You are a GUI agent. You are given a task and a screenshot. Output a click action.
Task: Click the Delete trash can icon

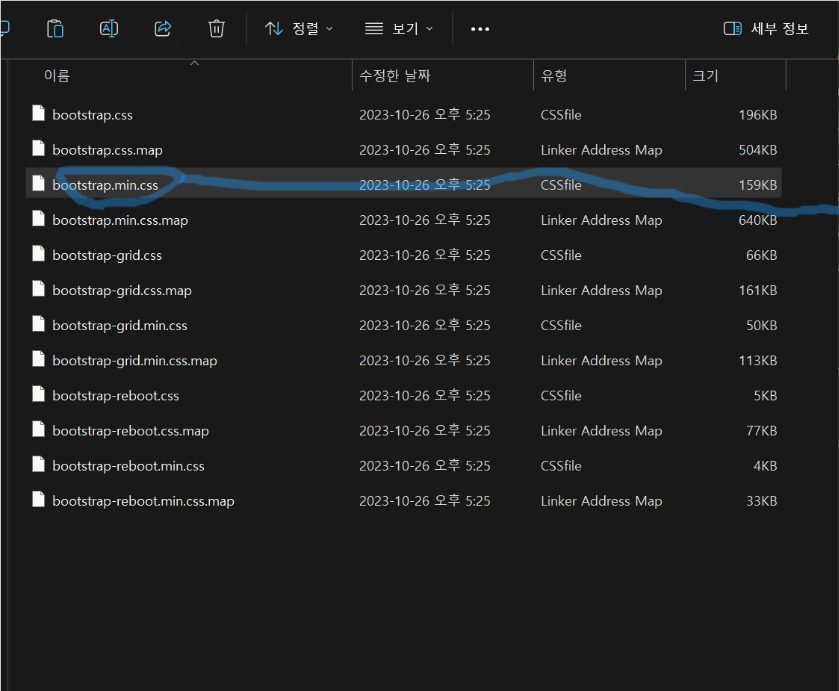click(216, 28)
